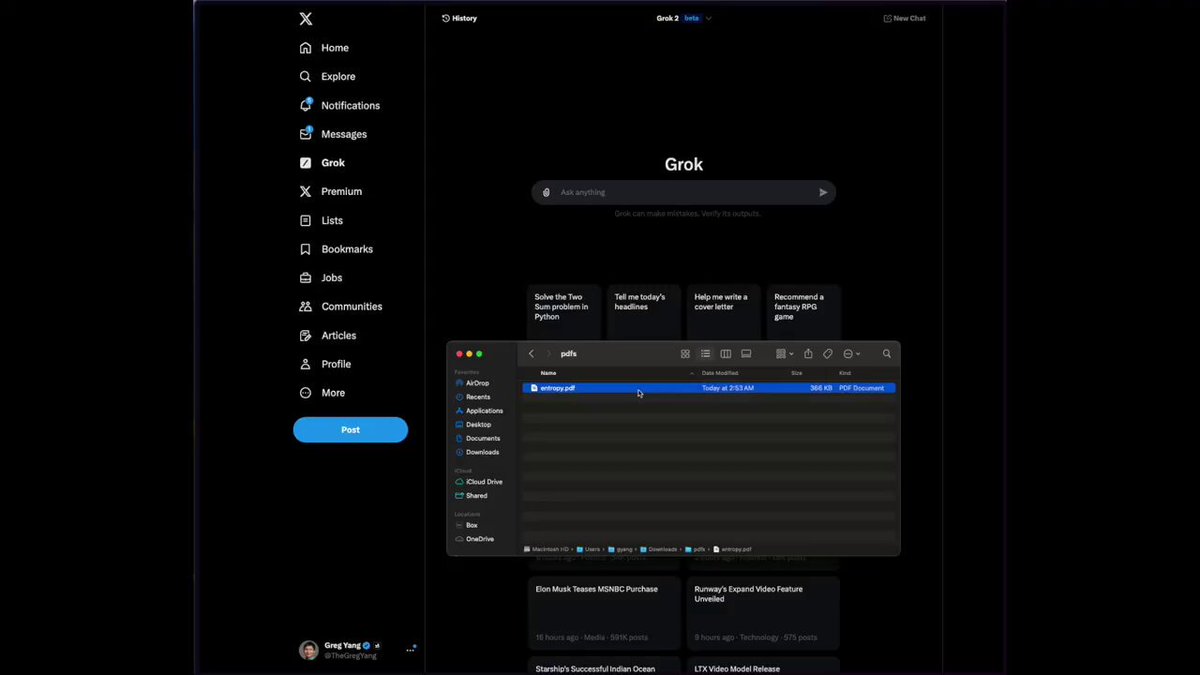Click the send arrow in Grok input
The width and height of the screenshot is (1200, 675).
tap(823, 192)
